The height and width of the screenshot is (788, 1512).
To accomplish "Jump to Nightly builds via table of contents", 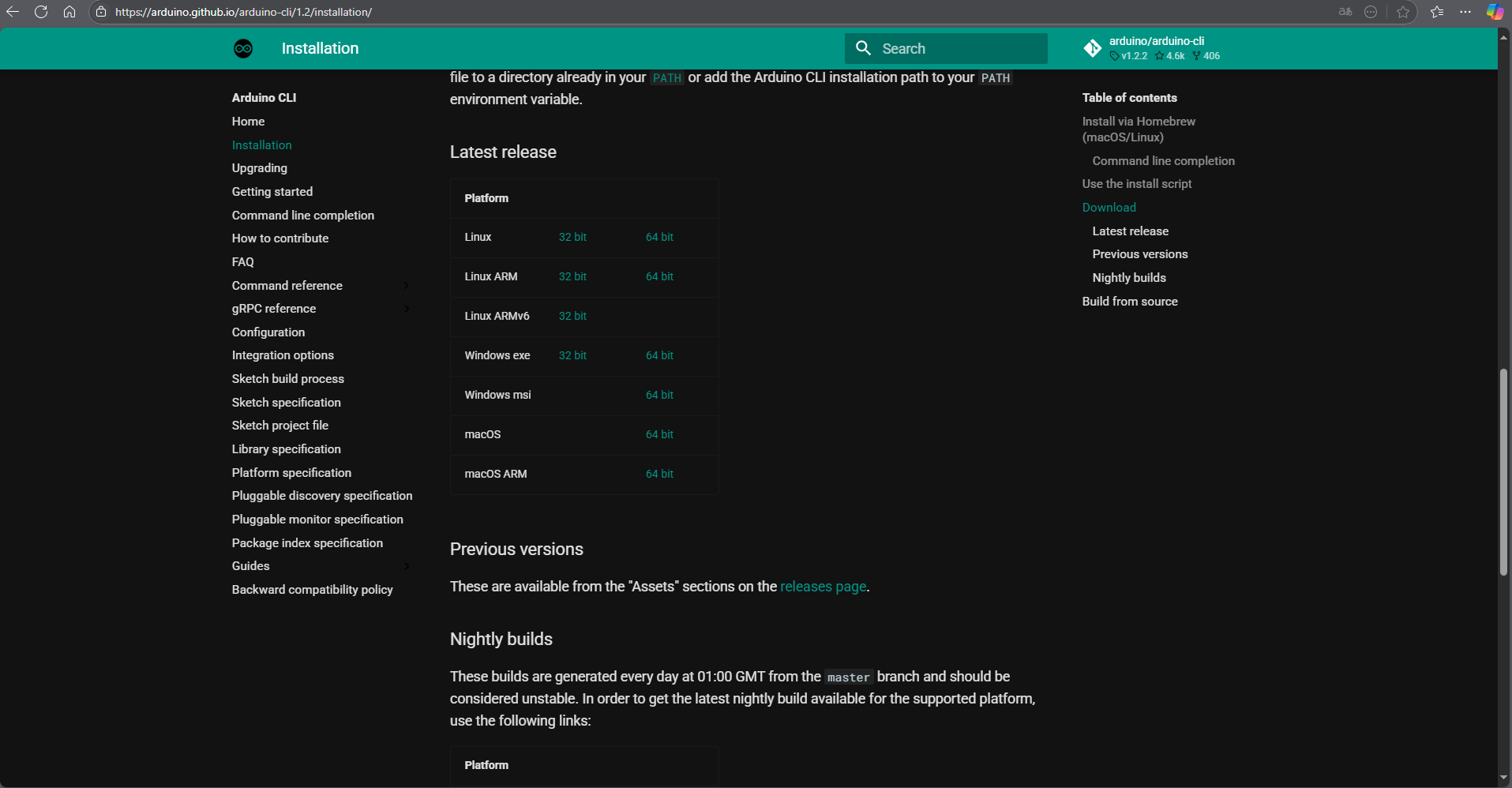I will [x=1129, y=277].
